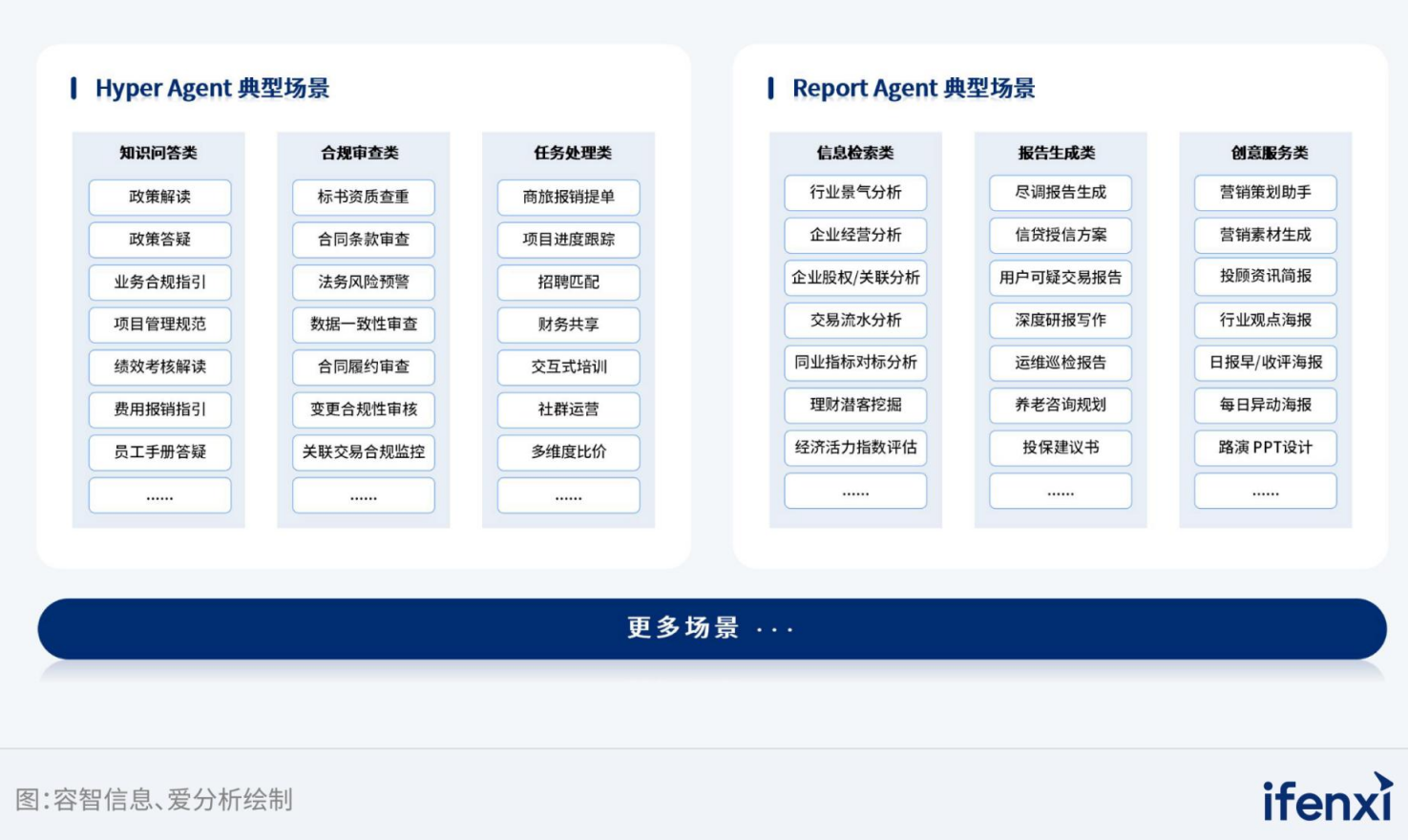Select the 报告生成类 category header

pyautogui.click(x=1060, y=151)
